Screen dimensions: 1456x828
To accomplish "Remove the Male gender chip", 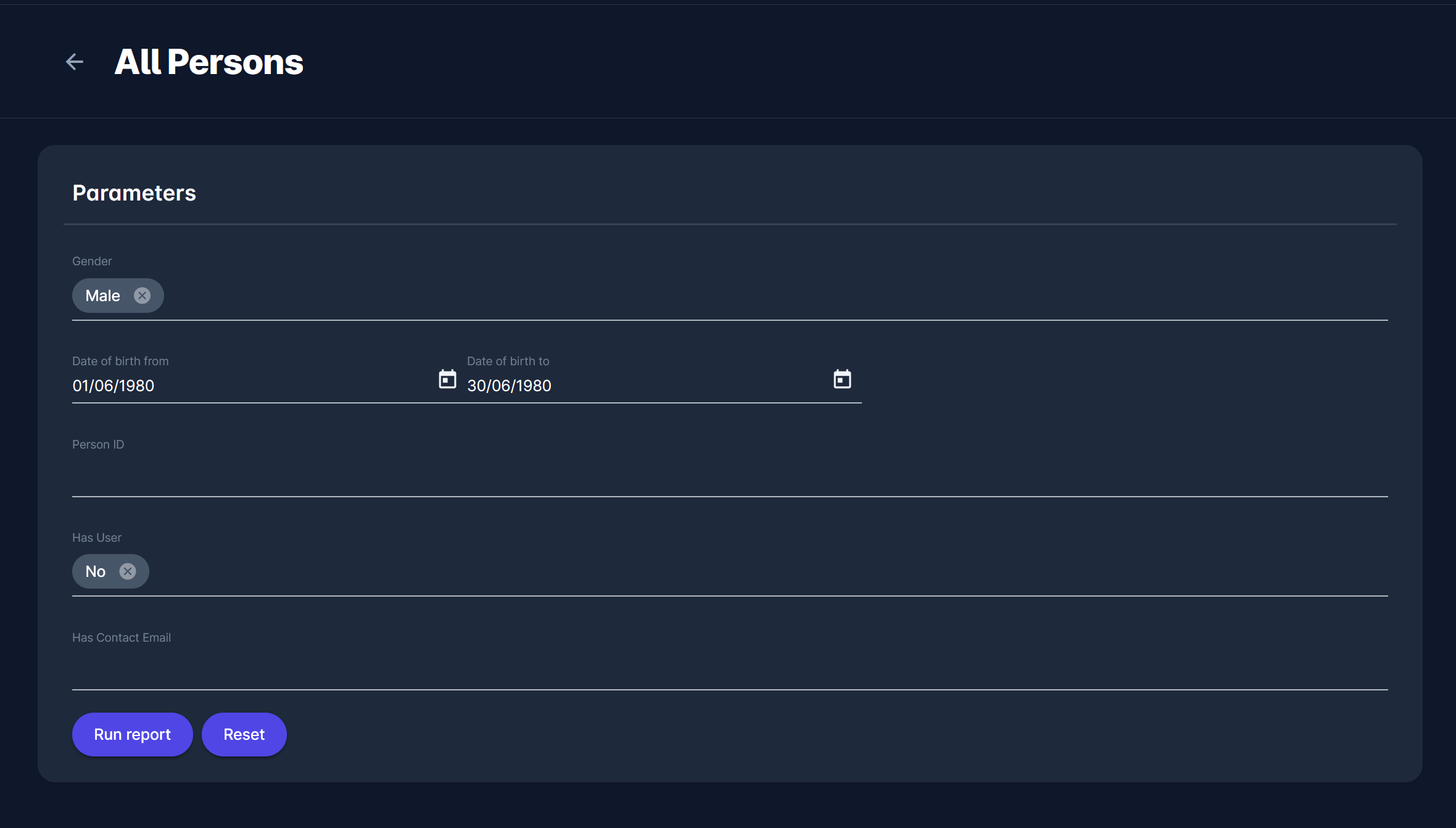I will click(142, 296).
